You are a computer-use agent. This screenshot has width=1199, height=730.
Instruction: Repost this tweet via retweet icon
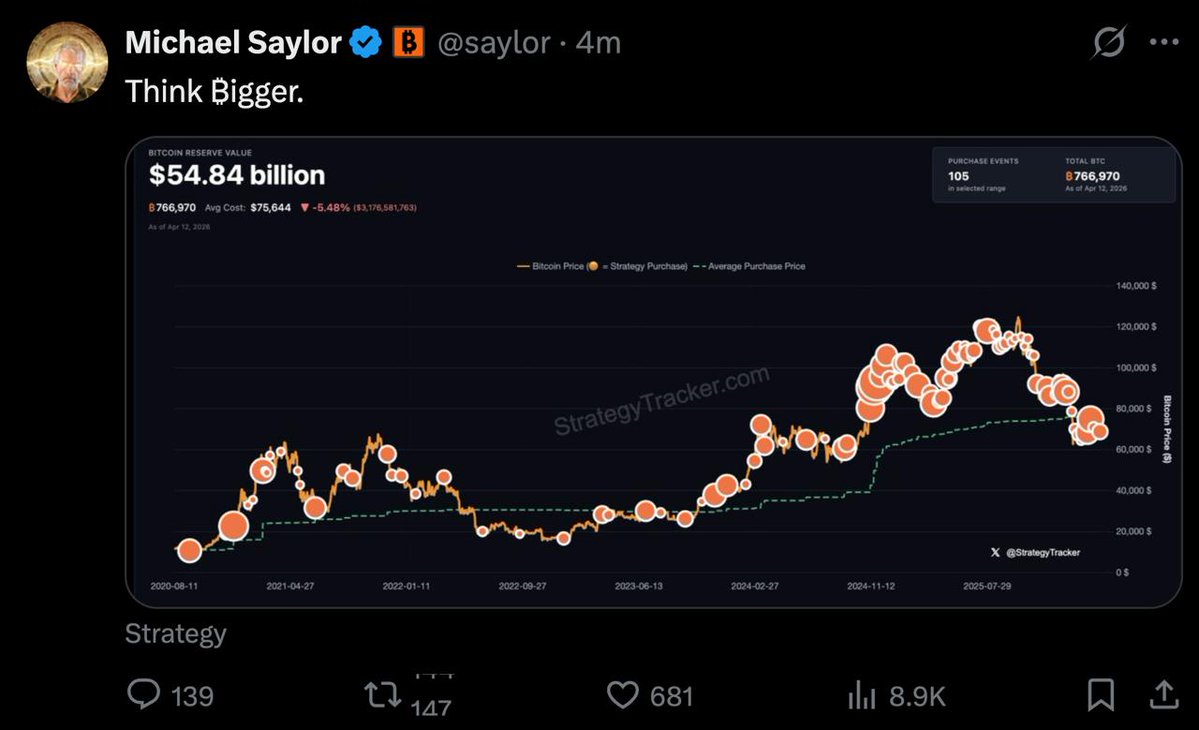[382, 694]
